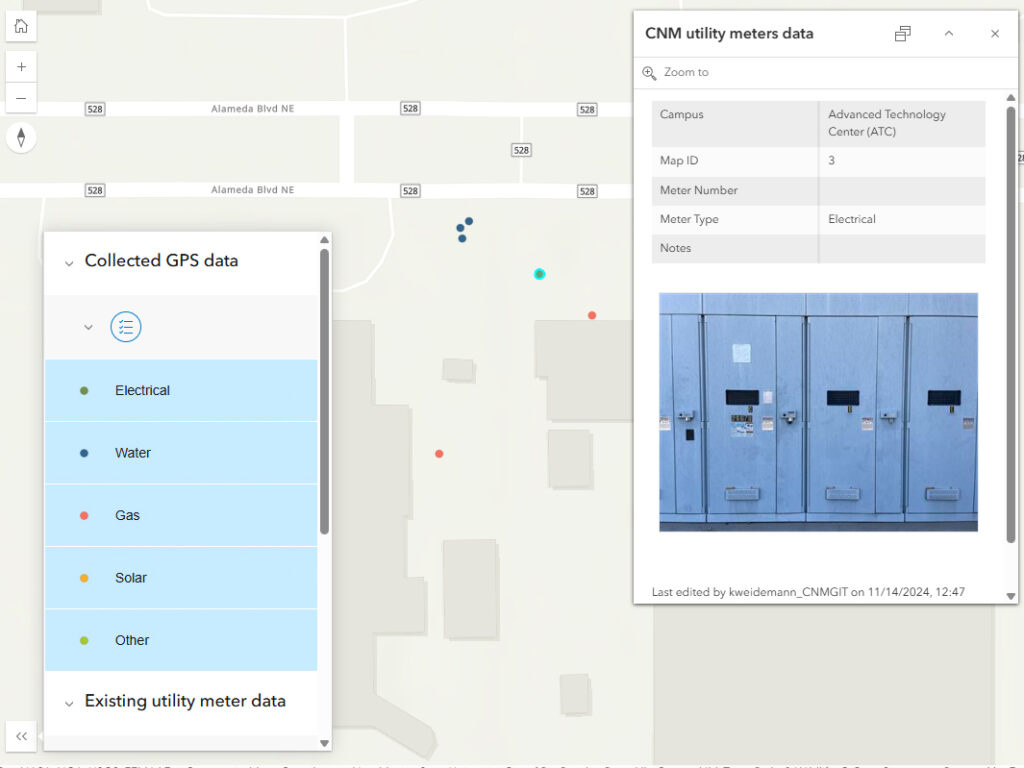Viewport: 1024px width, 768px height.
Task: Close the CNM utility meters popup
Action: pos(995,34)
